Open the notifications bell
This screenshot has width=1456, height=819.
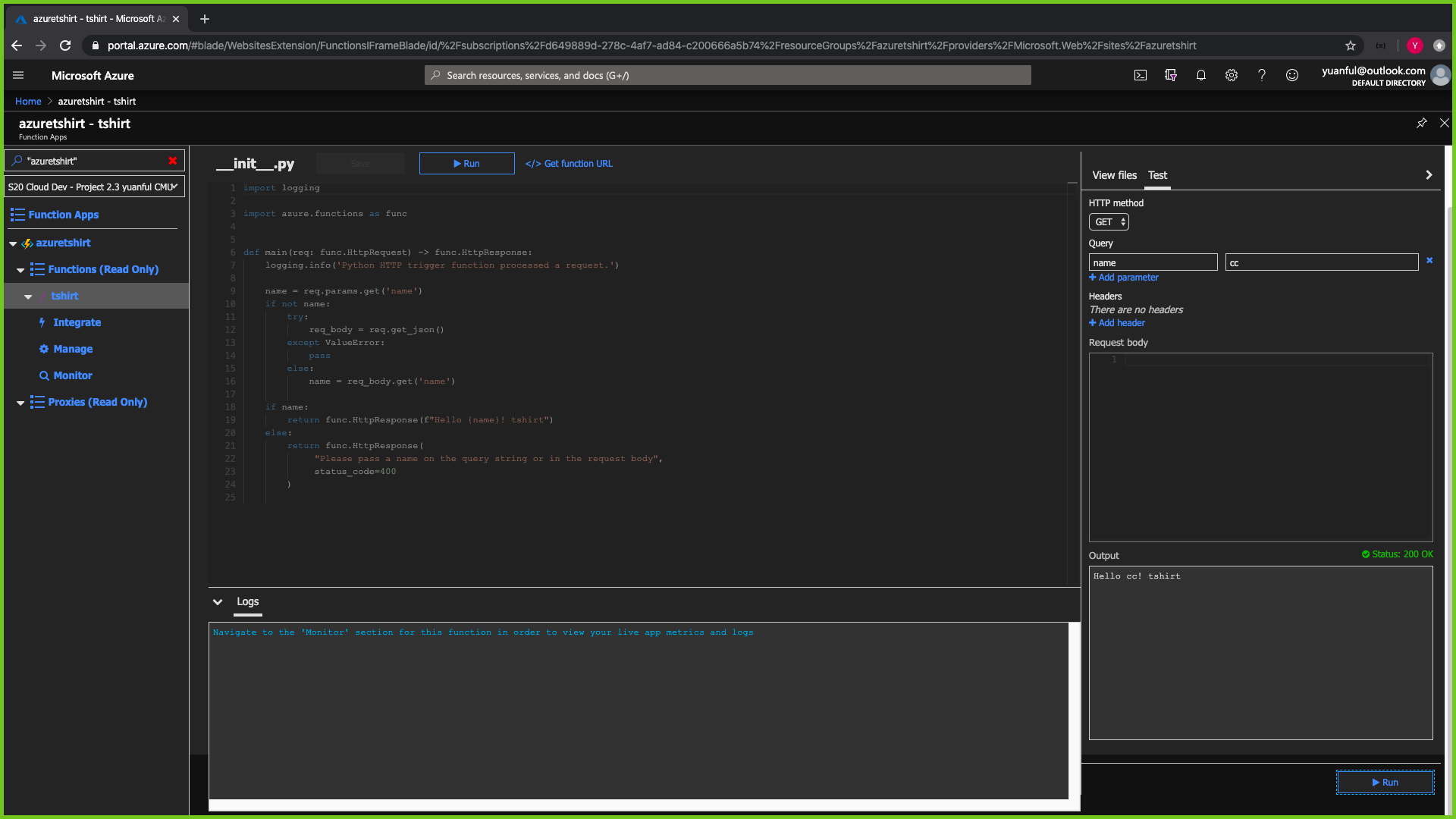point(1200,75)
